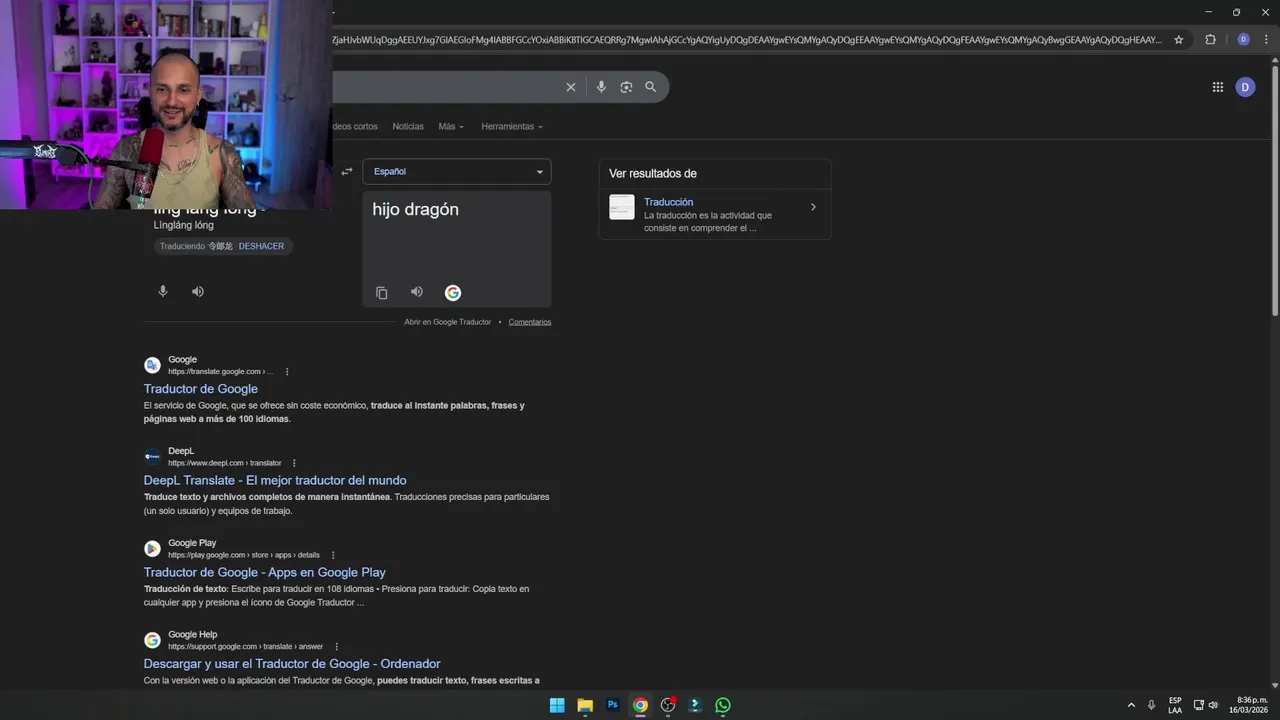
Task: Switch to Chrome in the taskbar
Action: click(x=640, y=705)
